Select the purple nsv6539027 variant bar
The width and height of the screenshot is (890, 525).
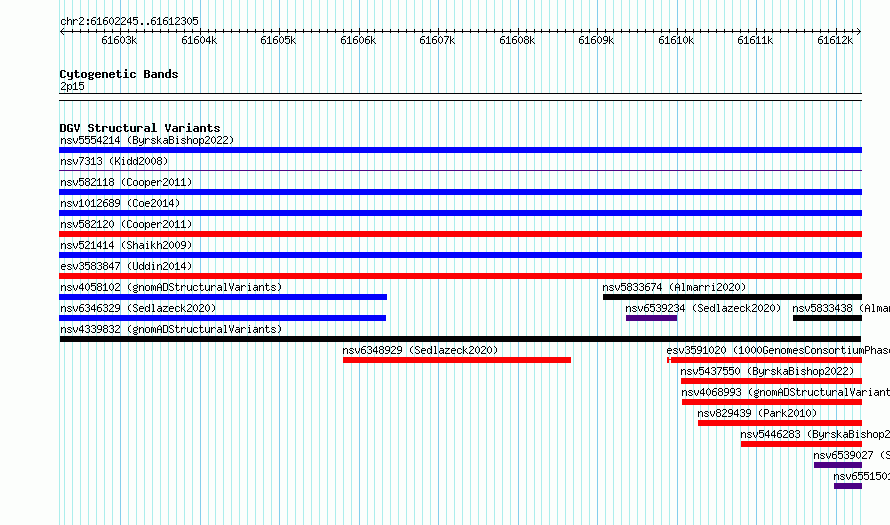(838, 465)
